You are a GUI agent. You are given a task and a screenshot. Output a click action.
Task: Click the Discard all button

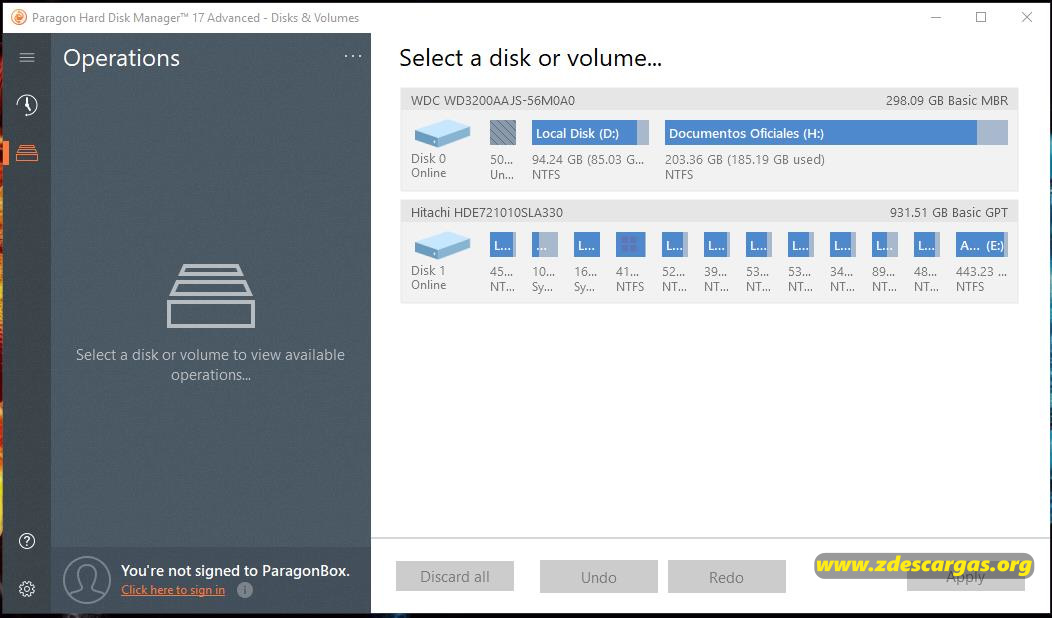click(x=455, y=576)
